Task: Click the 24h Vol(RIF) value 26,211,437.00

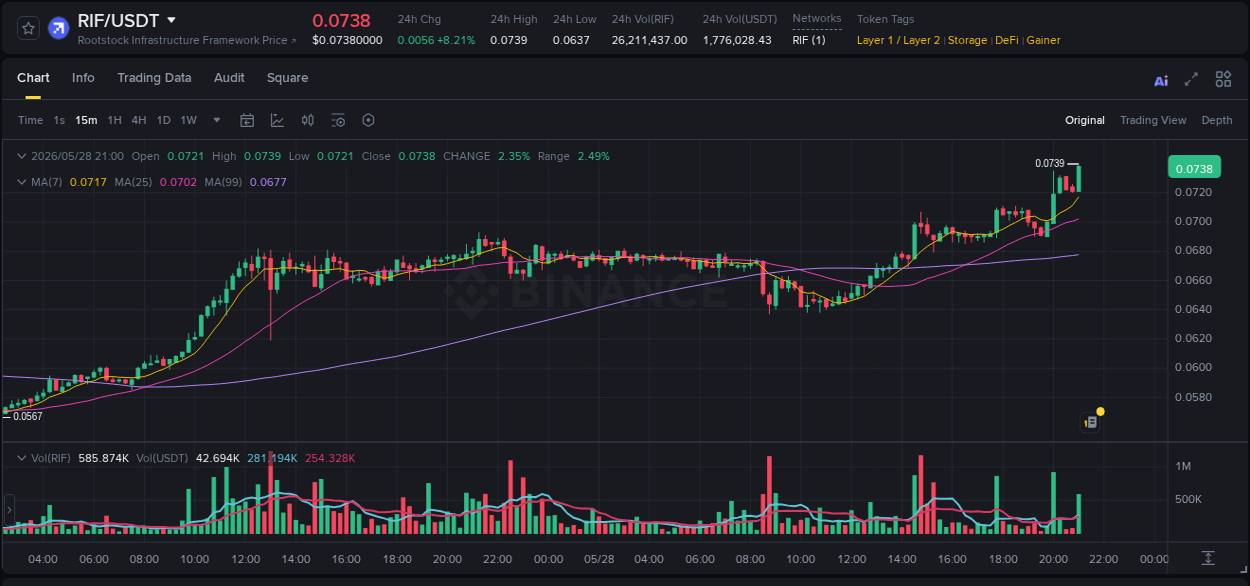Action: point(649,40)
